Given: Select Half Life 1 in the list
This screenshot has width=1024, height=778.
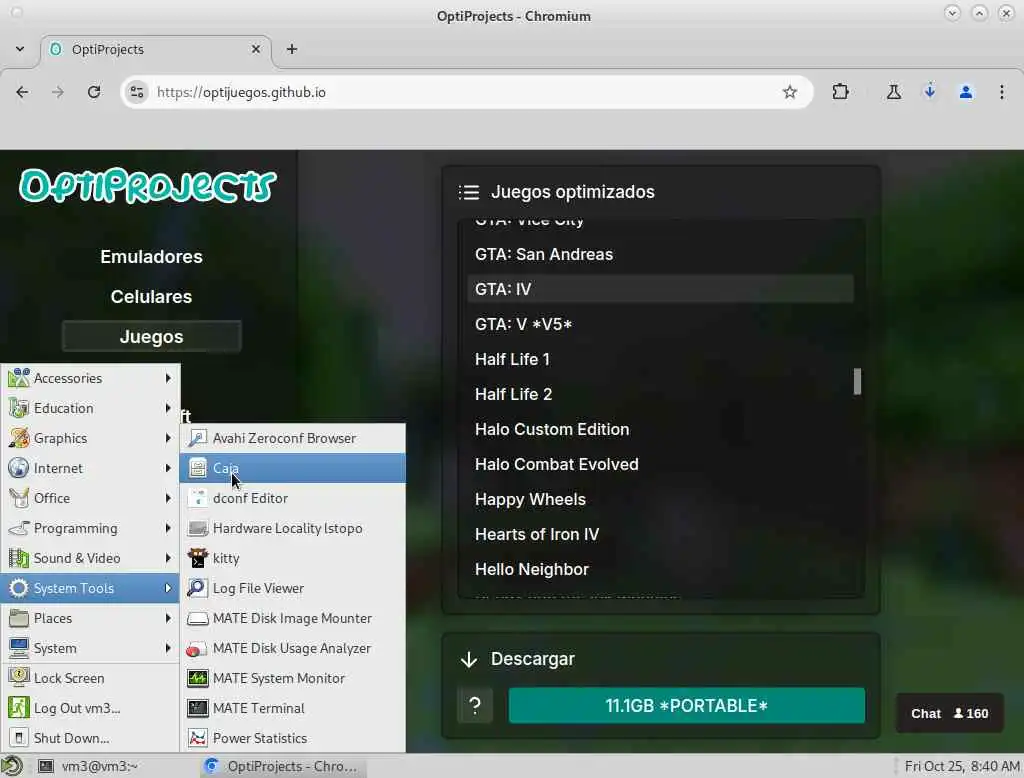Looking at the screenshot, I should coord(661,359).
